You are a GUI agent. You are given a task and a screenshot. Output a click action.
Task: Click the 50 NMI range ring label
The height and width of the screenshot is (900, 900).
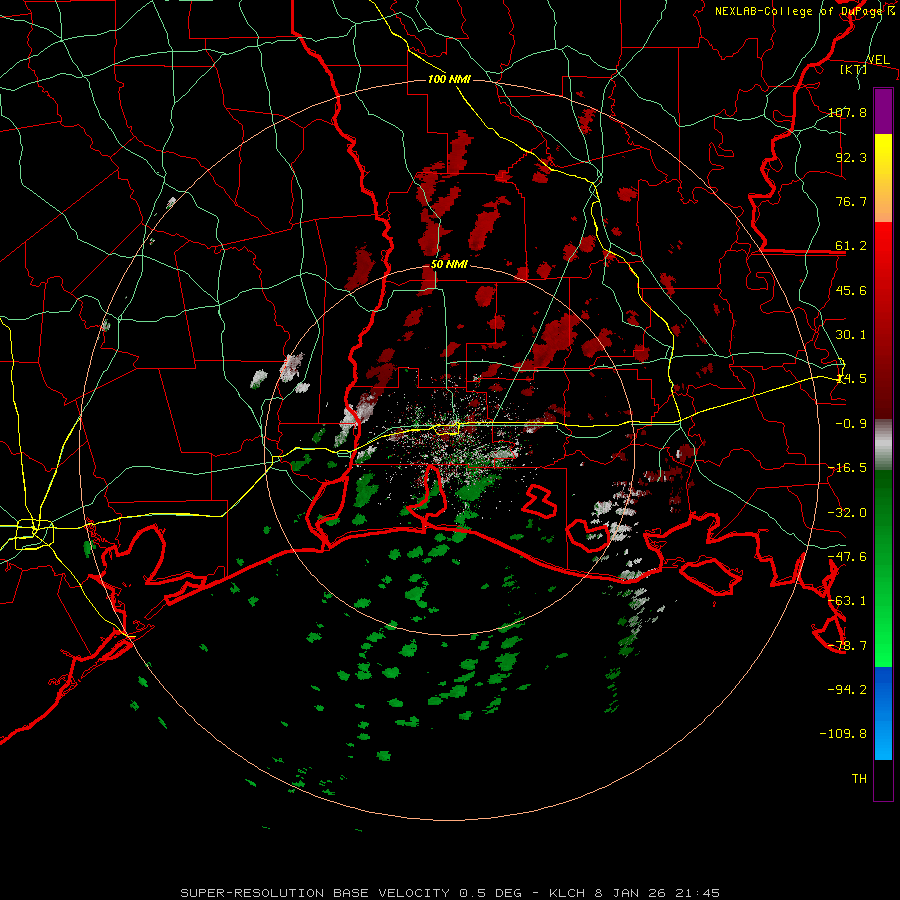(x=449, y=265)
